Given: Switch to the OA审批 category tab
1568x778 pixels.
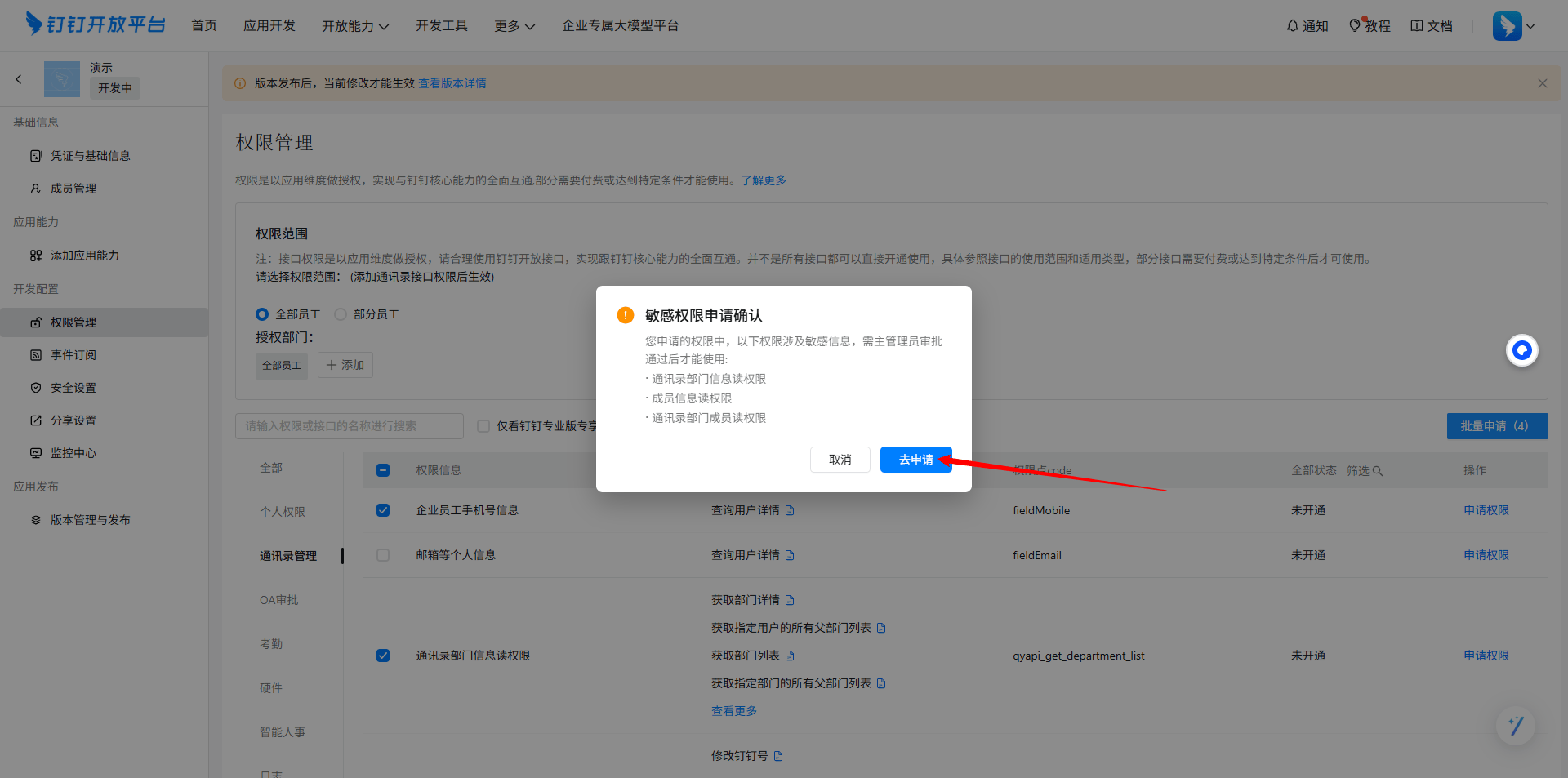Looking at the screenshot, I should pyautogui.click(x=279, y=600).
